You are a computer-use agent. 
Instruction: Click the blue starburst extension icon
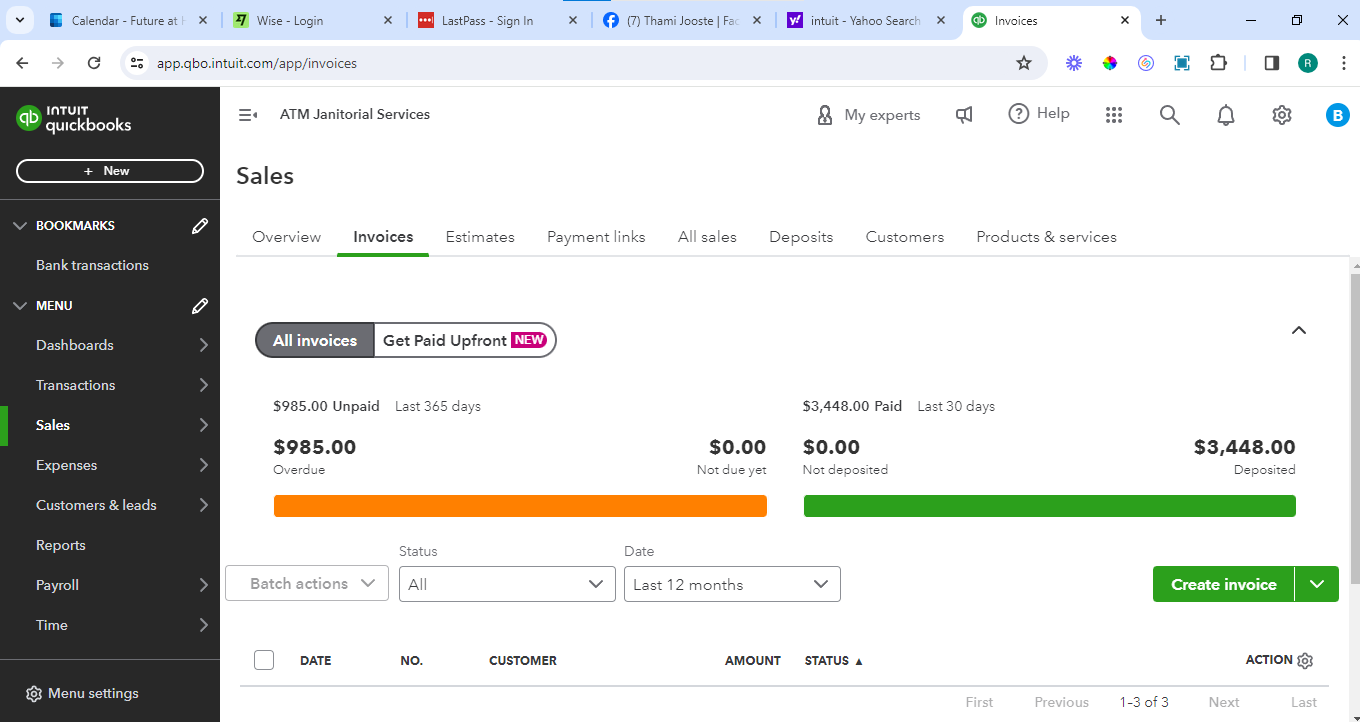coord(1074,63)
